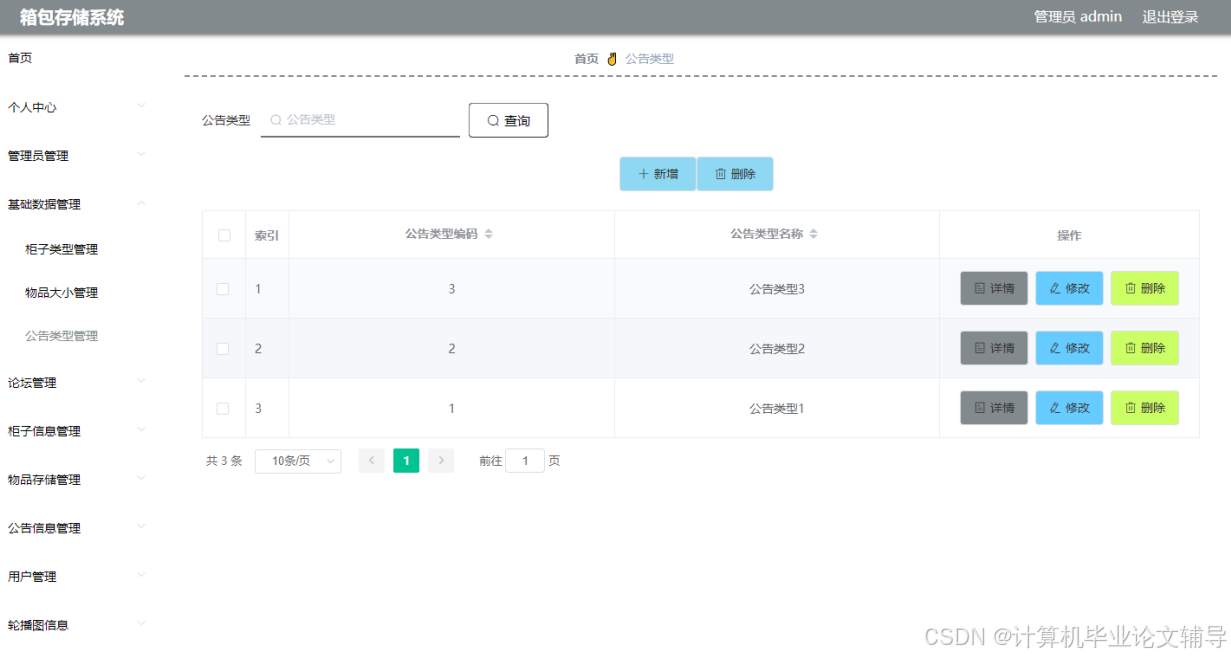Sort ascending by 公告类型编码 column arrows
The height and width of the screenshot is (656, 1231).
coord(489,231)
